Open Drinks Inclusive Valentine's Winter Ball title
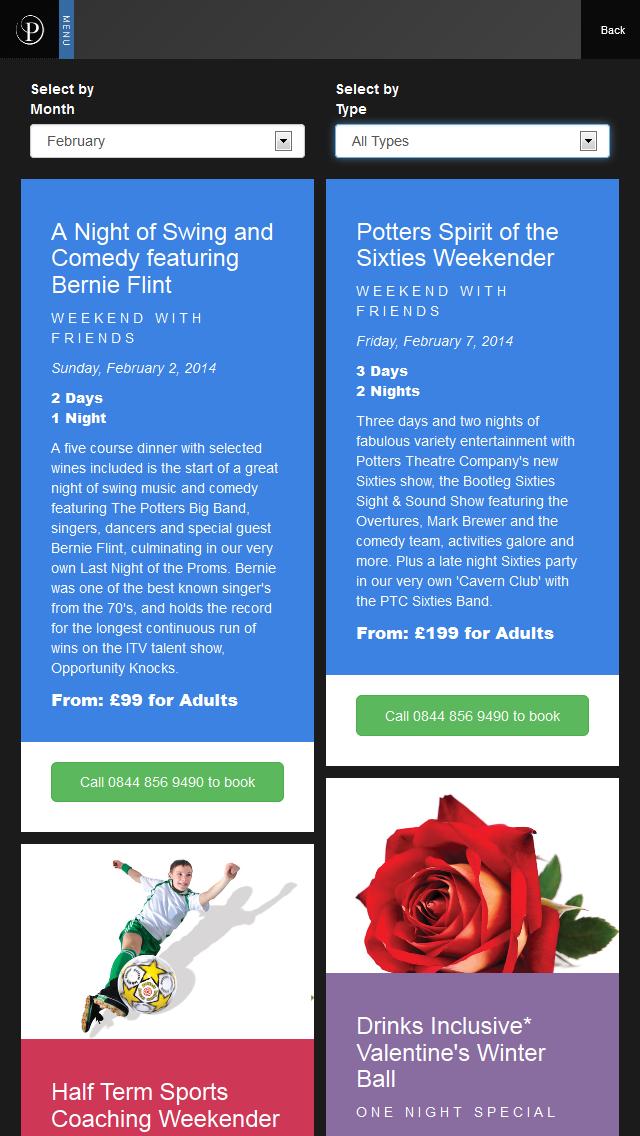The width and height of the screenshot is (640, 1136). [x=451, y=1052]
